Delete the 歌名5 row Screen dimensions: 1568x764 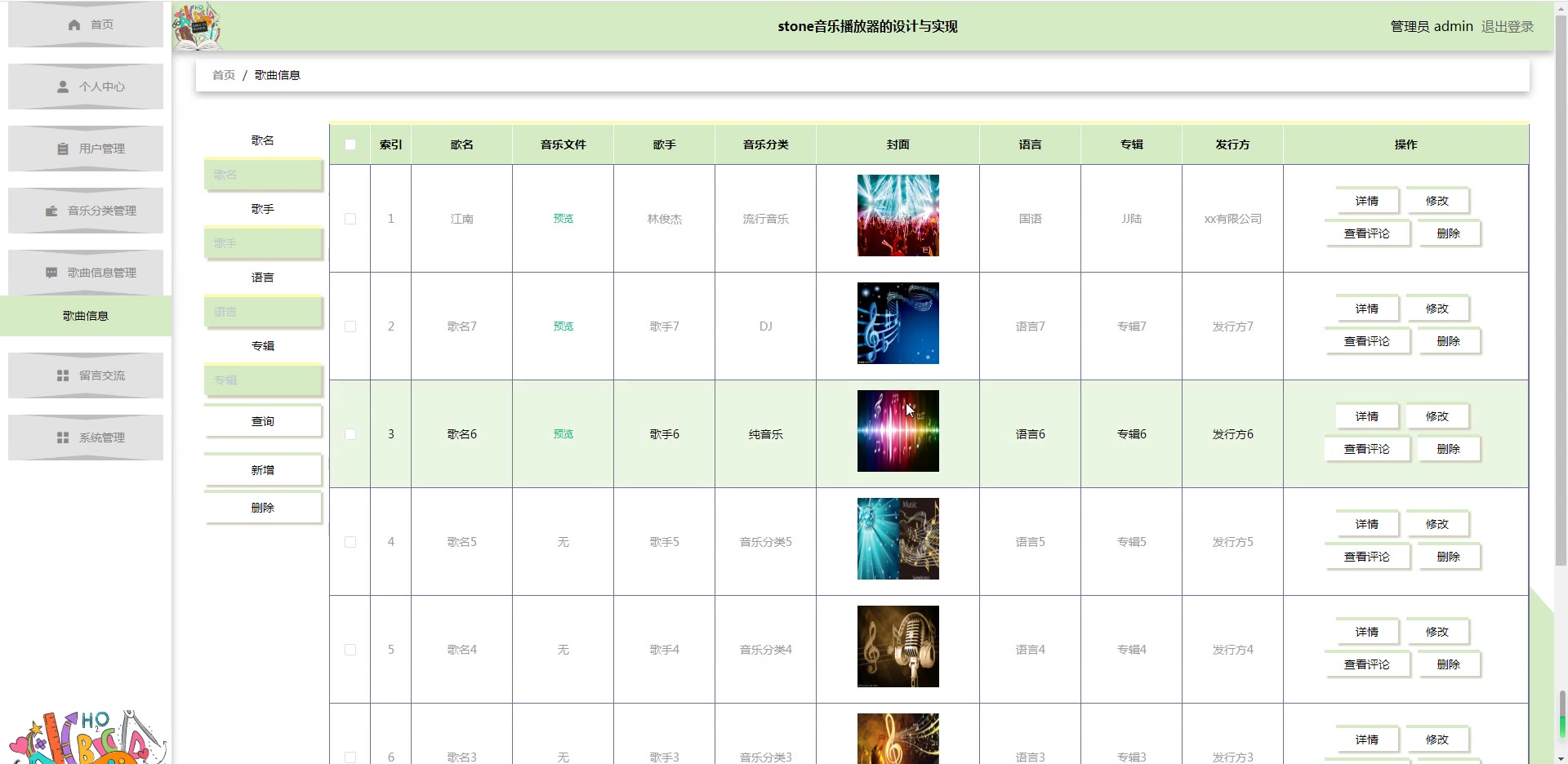[1449, 557]
